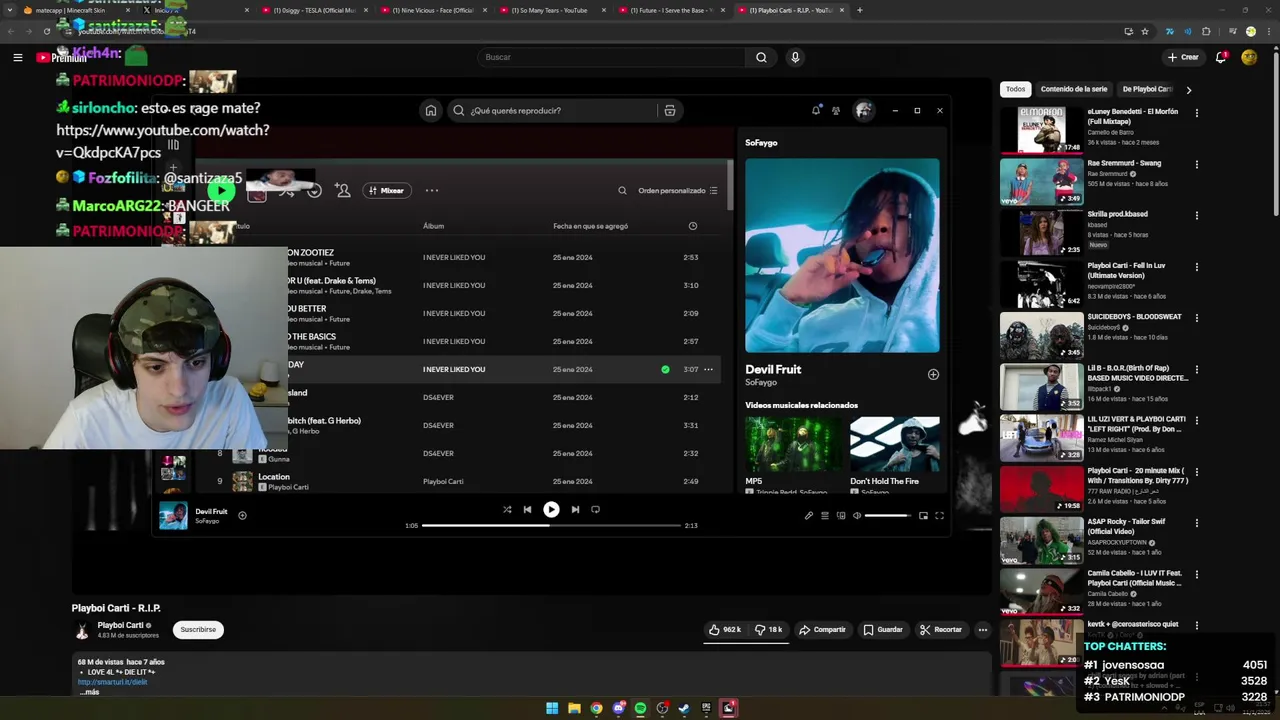1280x720 pixels.
Task: Select Contenido de la serie chip
Action: (1073, 89)
